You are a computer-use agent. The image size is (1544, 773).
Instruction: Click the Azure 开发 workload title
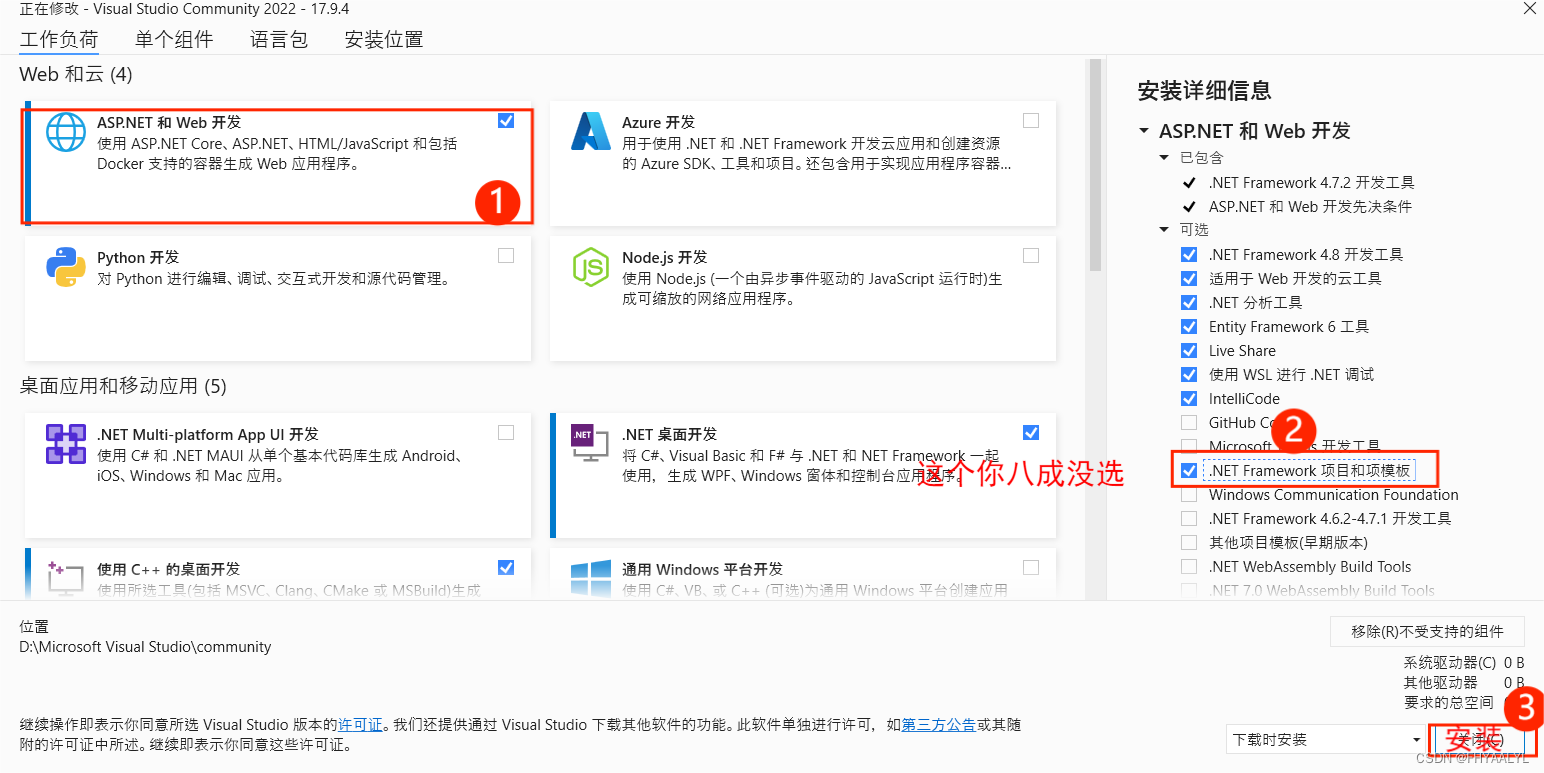[x=658, y=122]
